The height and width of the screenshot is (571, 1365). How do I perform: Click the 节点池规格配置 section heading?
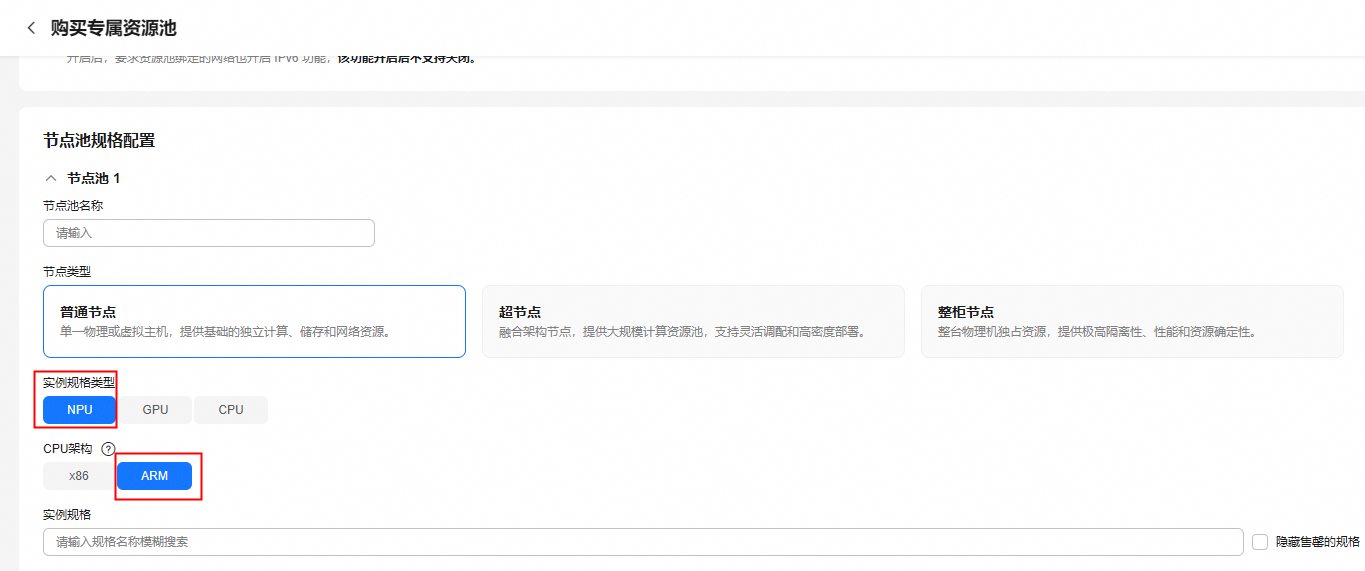coord(99,140)
